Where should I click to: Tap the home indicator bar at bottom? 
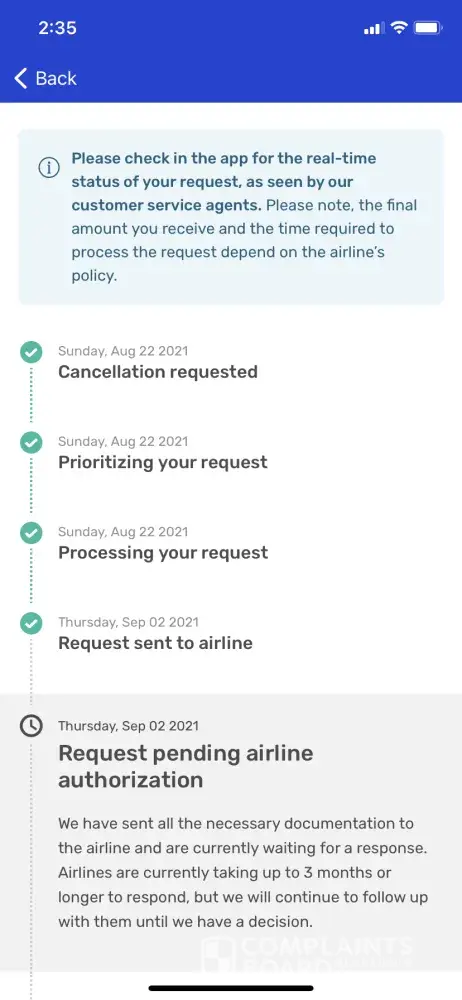point(231,988)
